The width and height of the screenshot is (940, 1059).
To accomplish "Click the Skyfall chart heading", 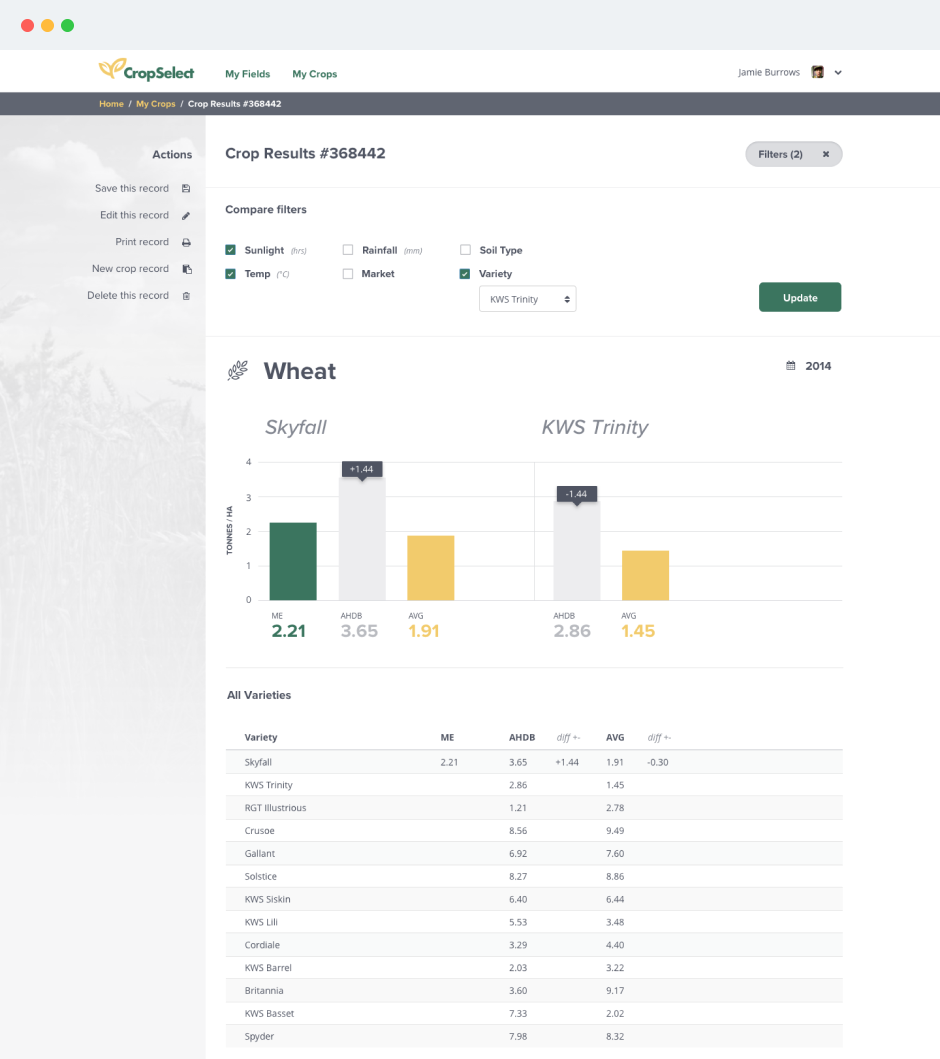I will pos(296,427).
